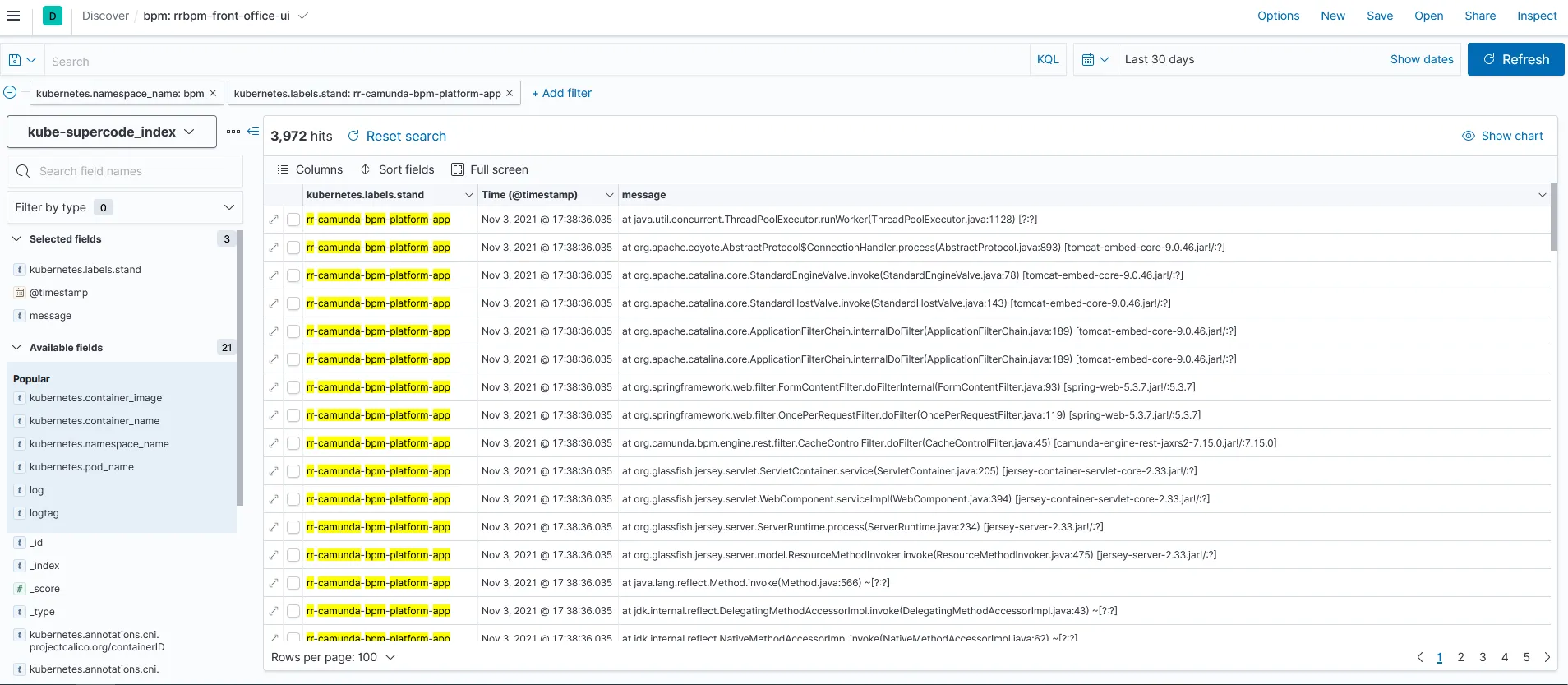The image size is (1568, 685).
Task: Expand row with StandardHostValve message
Action: click(x=274, y=303)
